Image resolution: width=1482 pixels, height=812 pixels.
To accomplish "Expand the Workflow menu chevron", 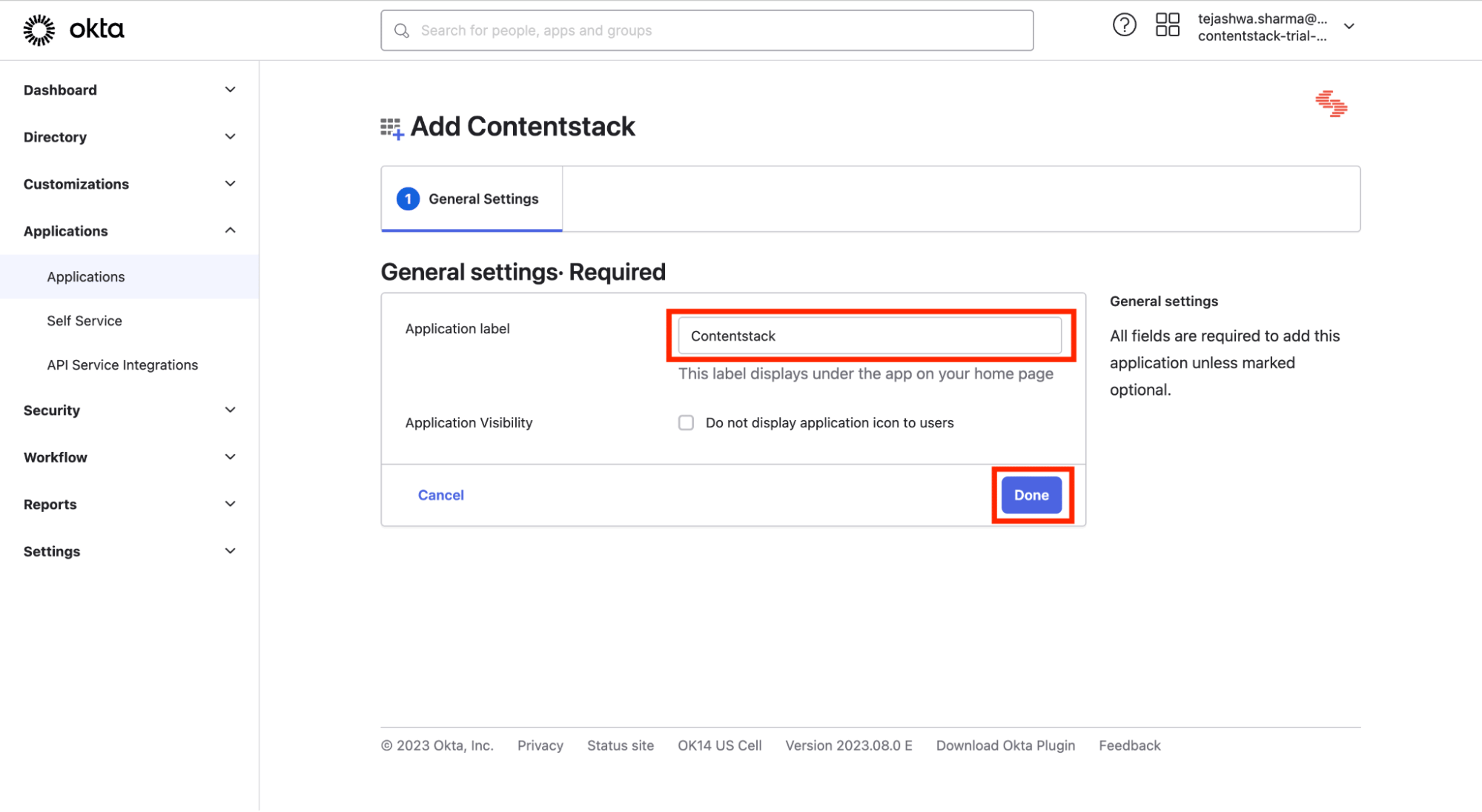I will [230, 457].
